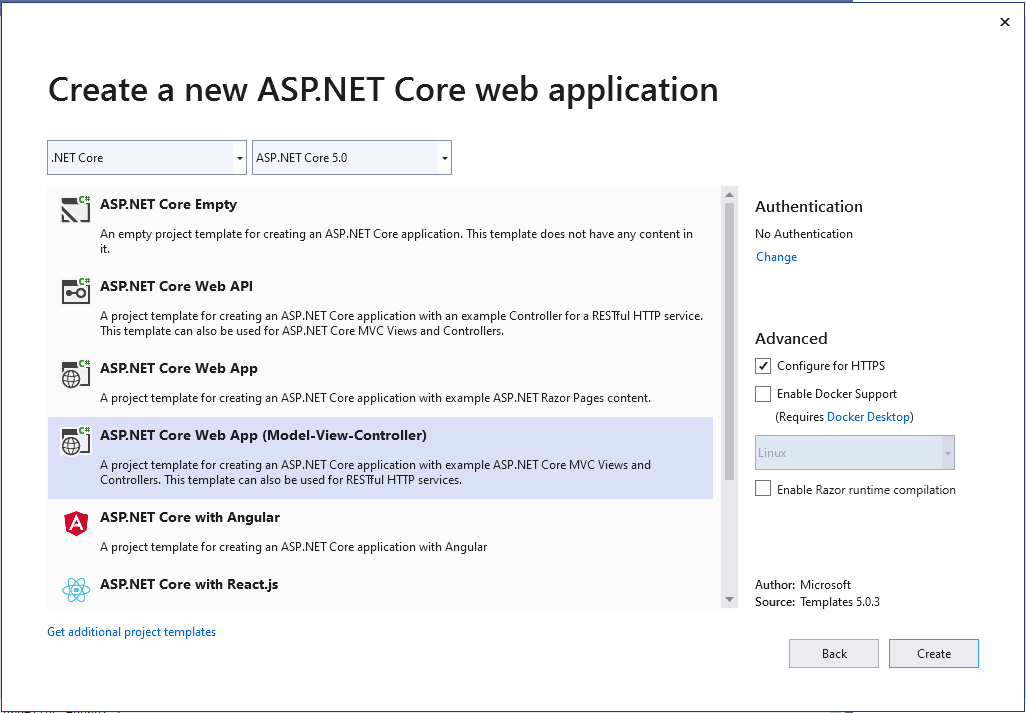Toggle the Configure for HTTPS checkbox
Image resolution: width=1026 pixels, height=713 pixels.
[x=764, y=366]
